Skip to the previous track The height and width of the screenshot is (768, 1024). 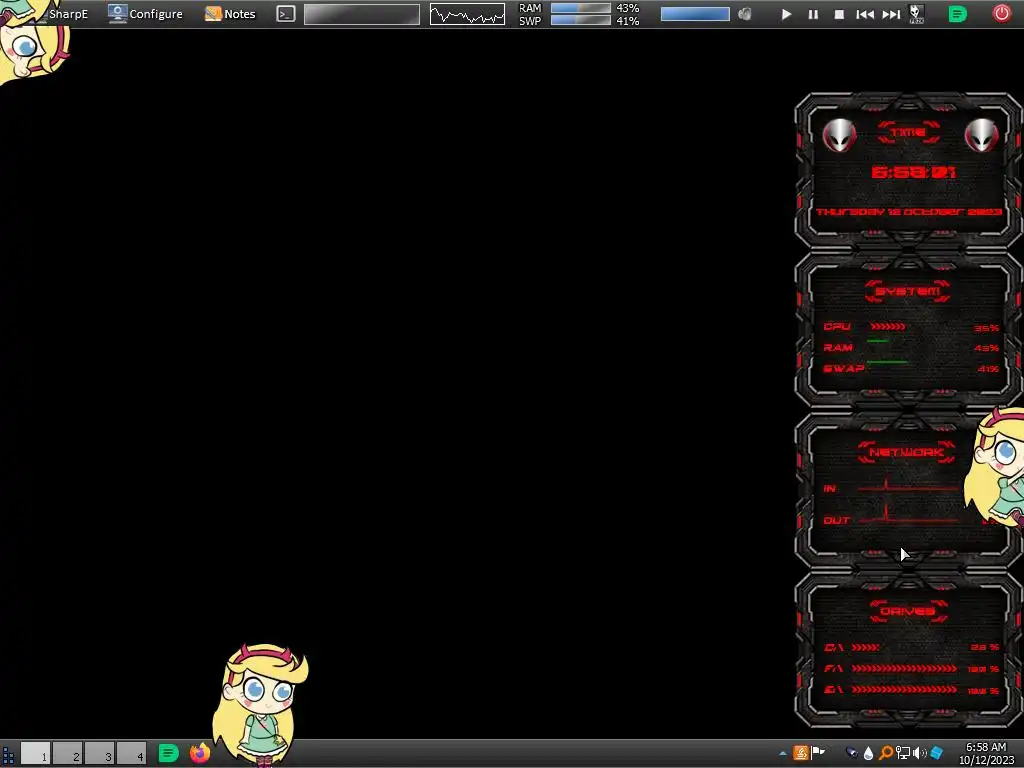coord(865,14)
